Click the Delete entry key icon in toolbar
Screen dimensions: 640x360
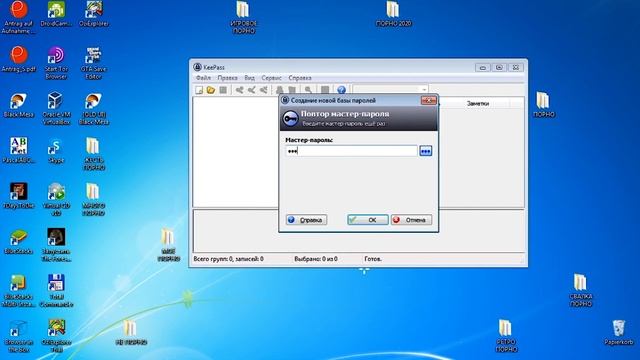(264, 90)
